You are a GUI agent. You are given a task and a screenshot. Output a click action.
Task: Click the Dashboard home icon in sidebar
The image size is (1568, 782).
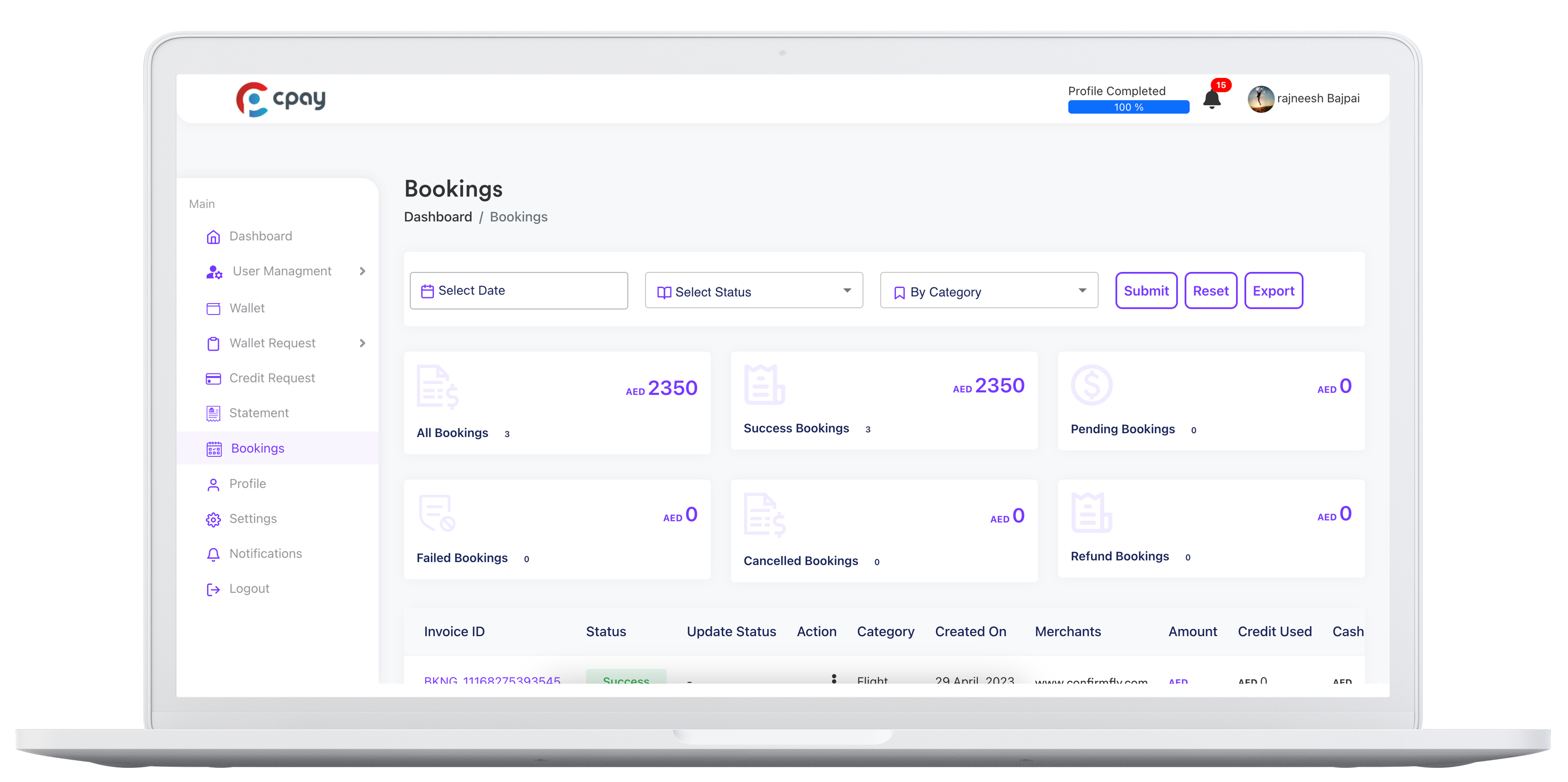pyautogui.click(x=213, y=237)
